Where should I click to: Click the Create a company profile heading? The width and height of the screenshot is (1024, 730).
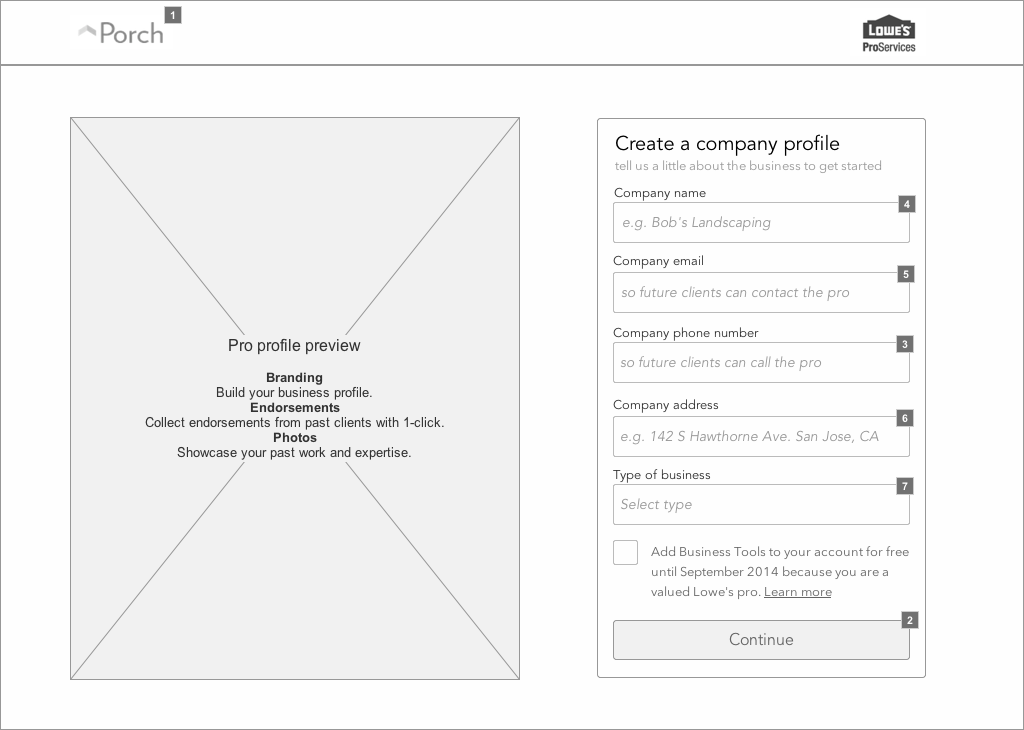pyautogui.click(x=727, y=144)
